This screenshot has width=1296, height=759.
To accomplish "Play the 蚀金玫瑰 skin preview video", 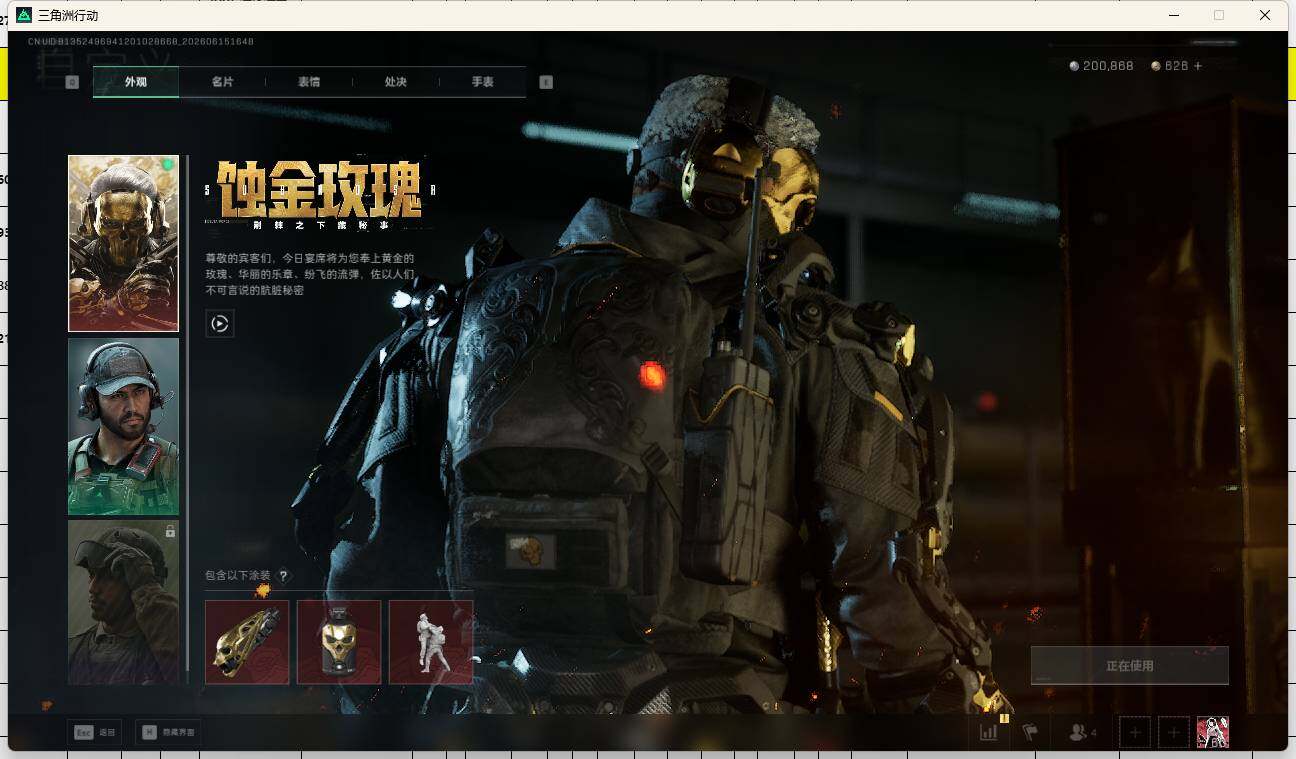I will click(220, 323).
